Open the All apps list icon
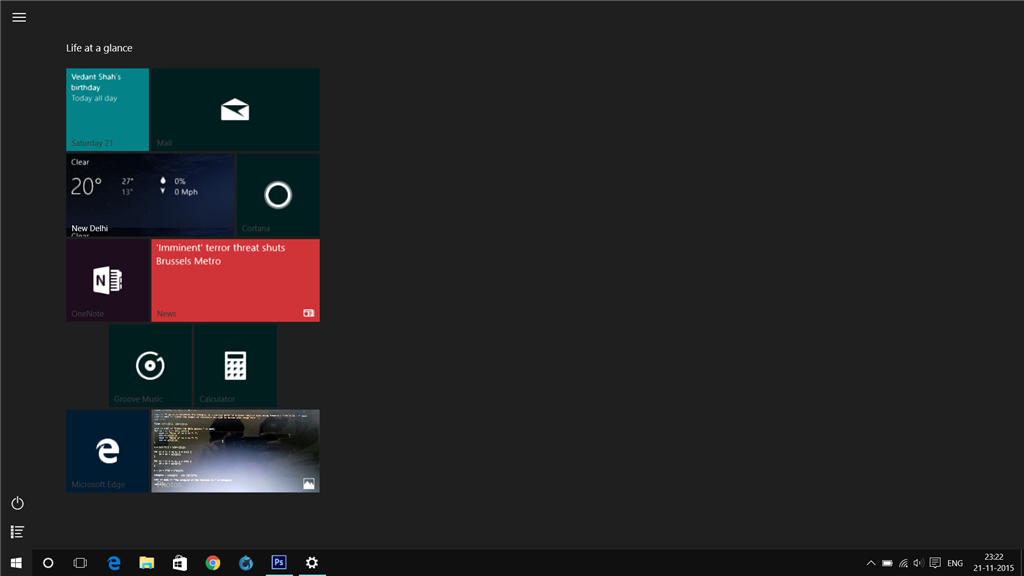The width and height of the screenshot is (1024, 576). [x=18, y=532]
